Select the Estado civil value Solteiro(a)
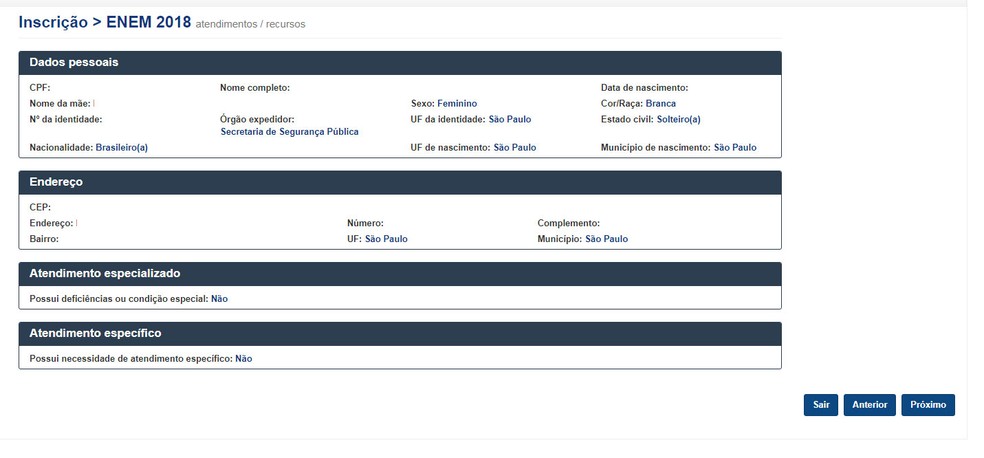The height and width of the screenshot is (458, 984). pos(678,119)
